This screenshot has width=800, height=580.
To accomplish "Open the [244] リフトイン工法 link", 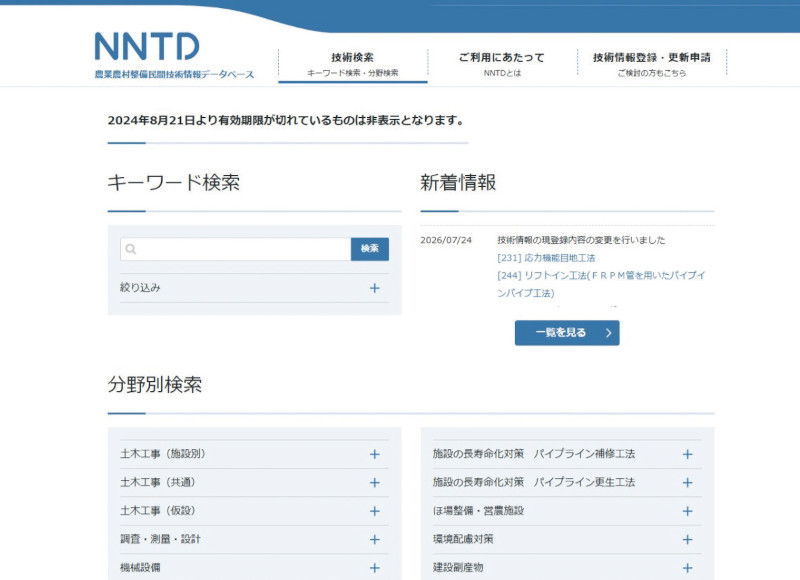I will point(601,284).
